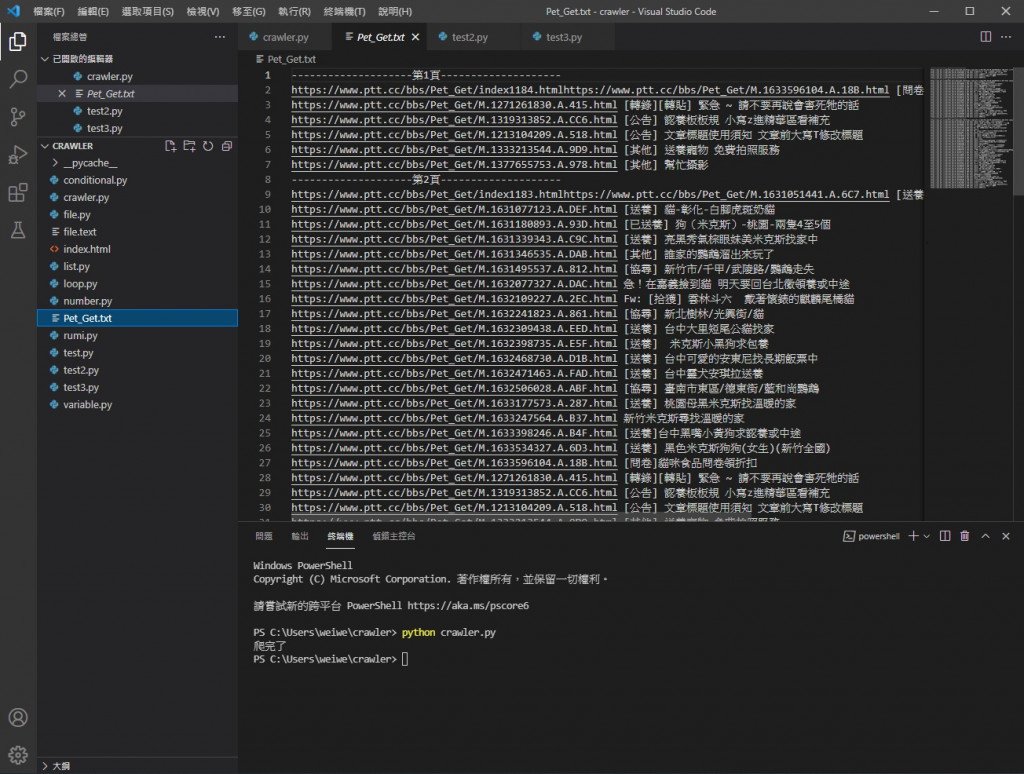Open explorer panel more actions menu

220,37
